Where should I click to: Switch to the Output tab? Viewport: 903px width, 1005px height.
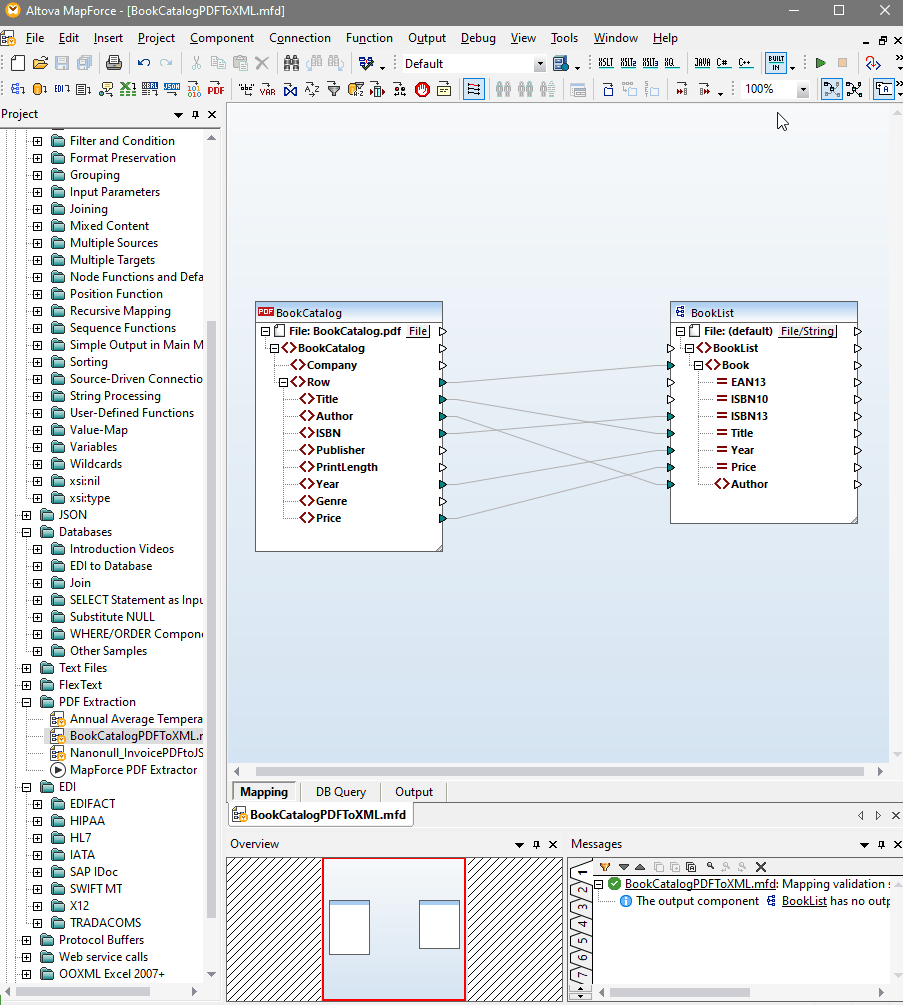click(414, 792)
